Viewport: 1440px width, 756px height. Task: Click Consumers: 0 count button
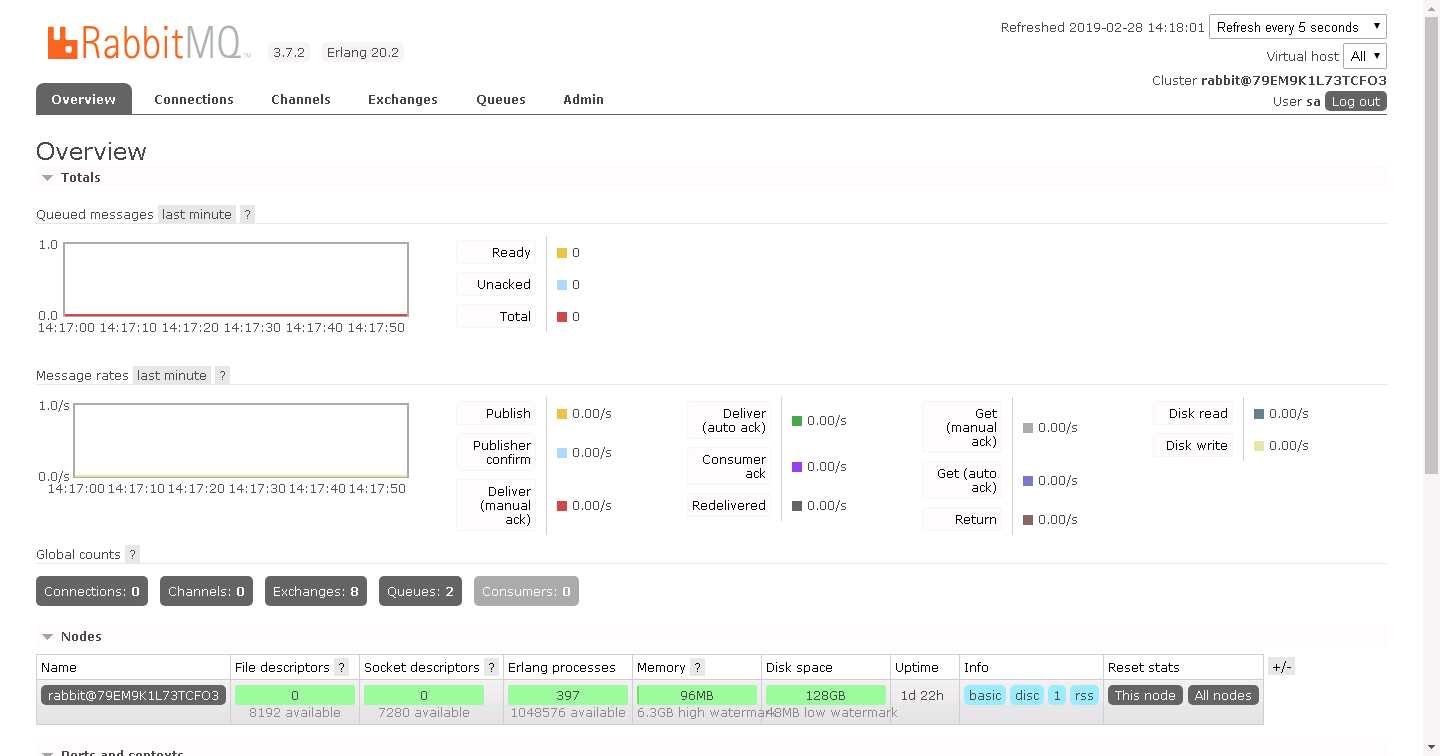526,591
